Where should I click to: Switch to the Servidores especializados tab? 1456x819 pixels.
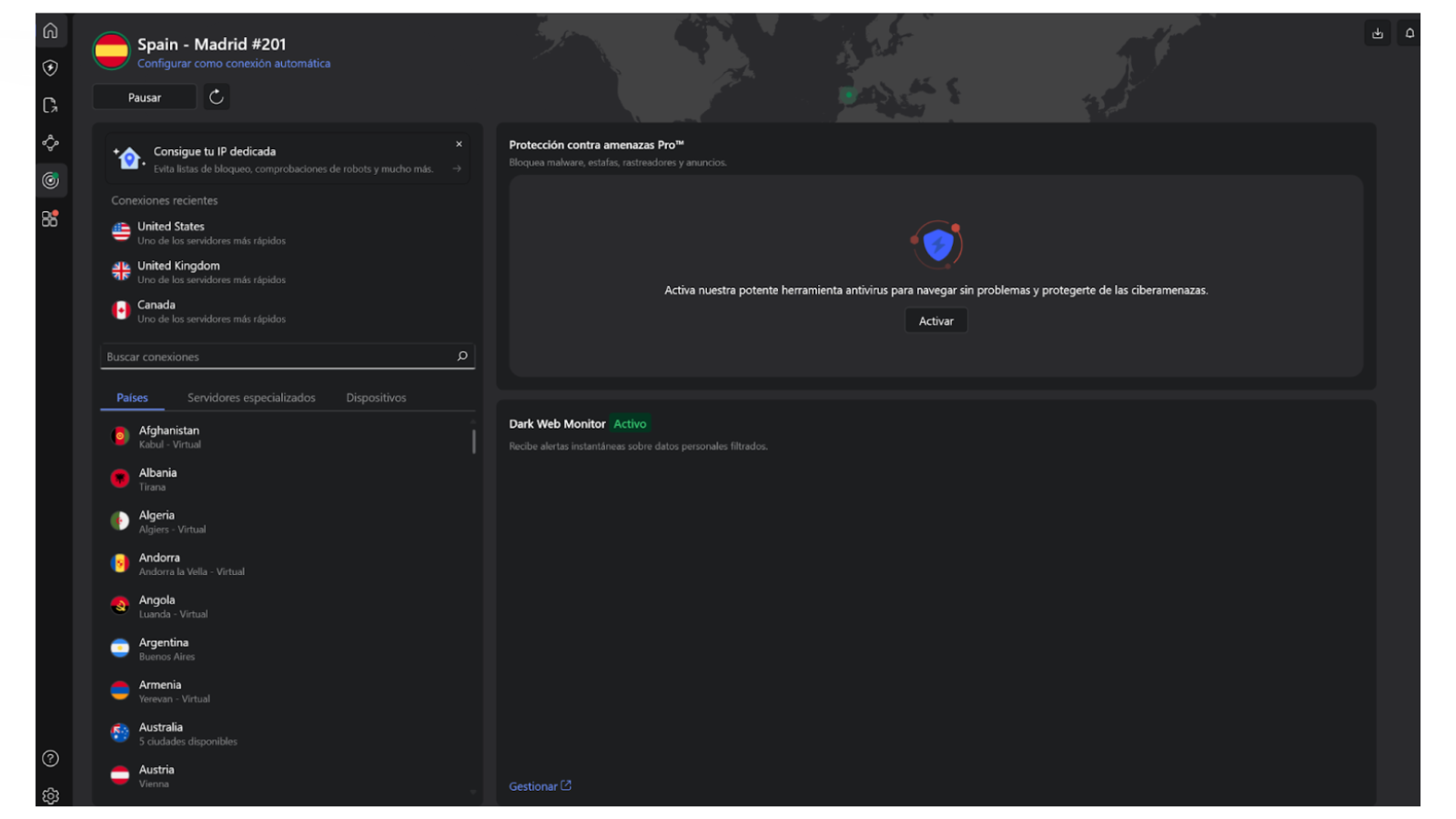click(x=251, y=398)
